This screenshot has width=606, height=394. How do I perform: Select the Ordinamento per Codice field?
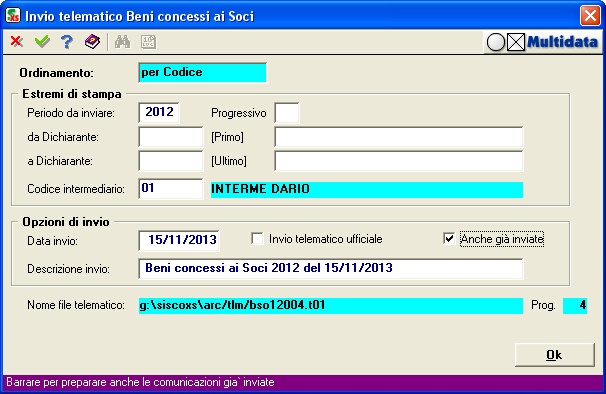coord(202,73)
